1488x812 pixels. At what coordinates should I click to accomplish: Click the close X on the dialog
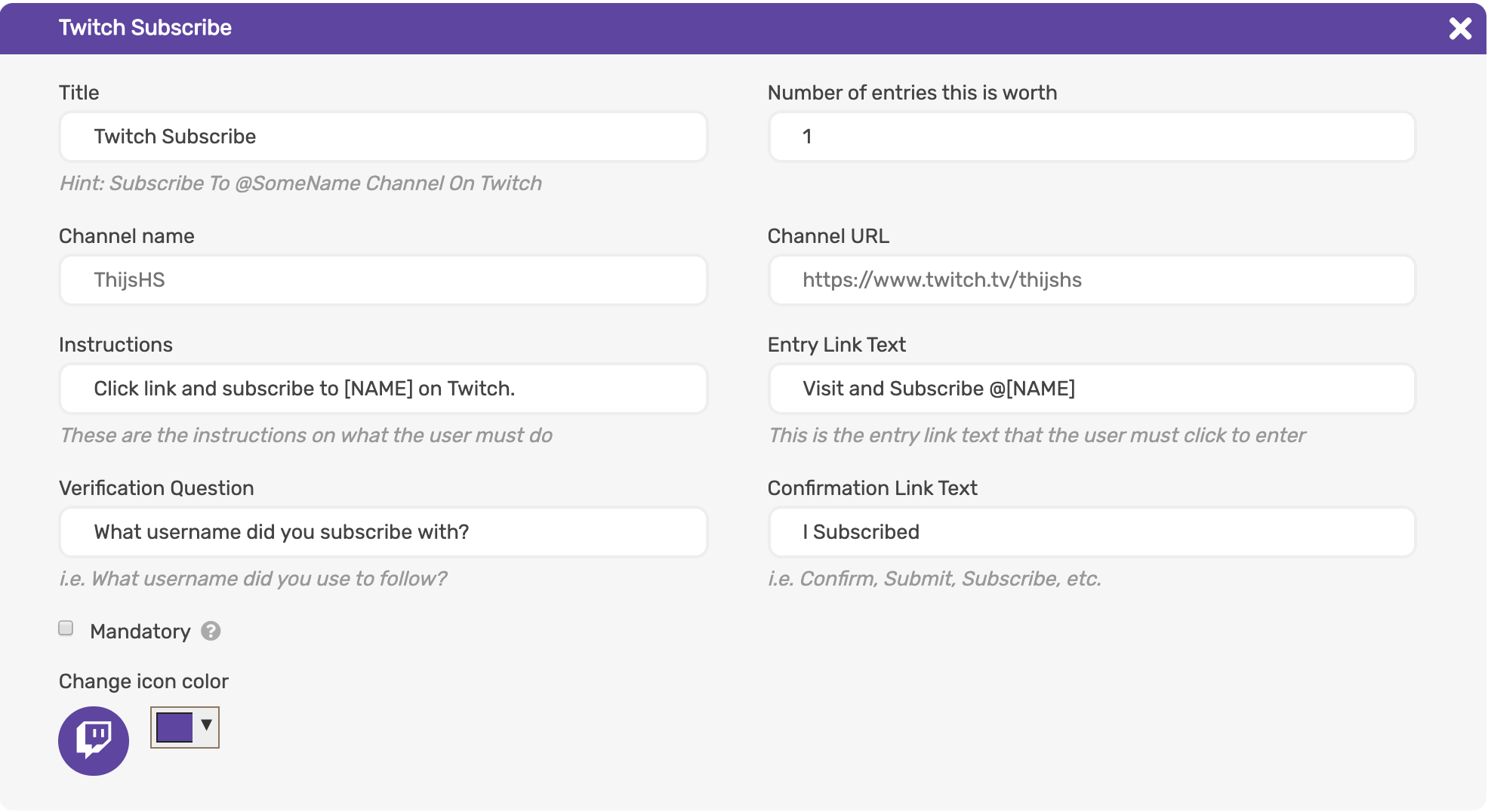pyautogui.click(x=1461, y=28)
